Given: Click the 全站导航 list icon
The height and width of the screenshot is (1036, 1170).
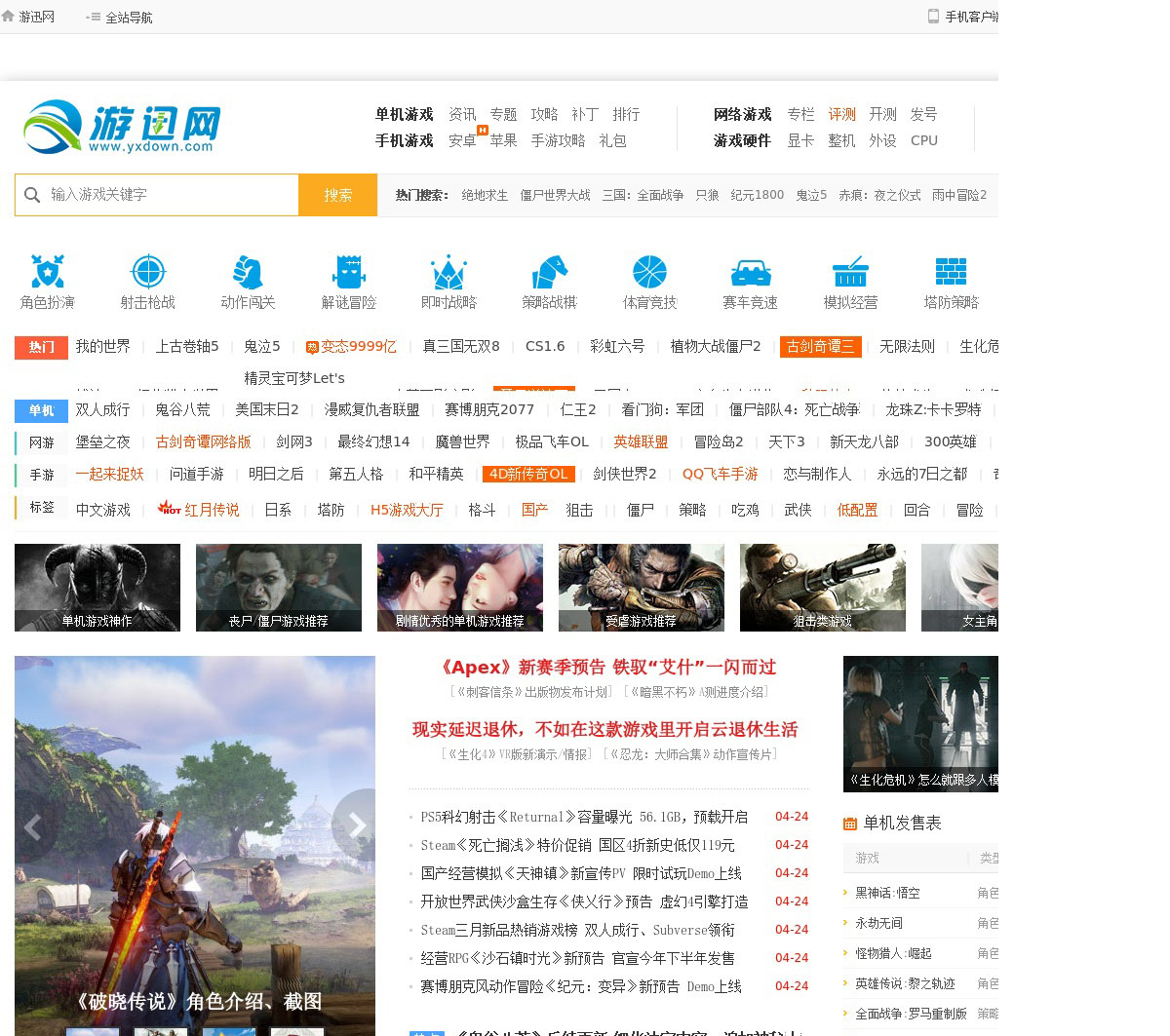Looking at the screenshot, I should [94, 17].
